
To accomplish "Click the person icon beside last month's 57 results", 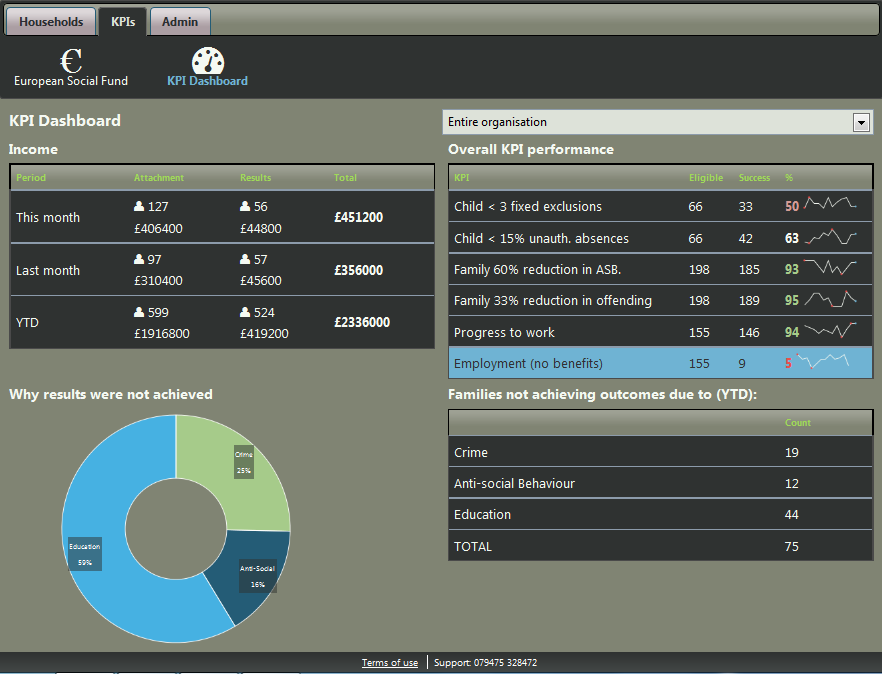I will [243, 258].
